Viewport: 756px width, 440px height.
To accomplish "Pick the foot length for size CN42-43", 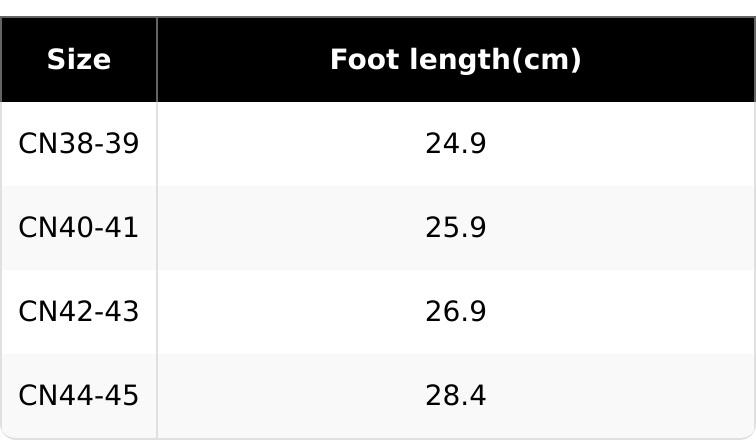I will tap(455, 312).
